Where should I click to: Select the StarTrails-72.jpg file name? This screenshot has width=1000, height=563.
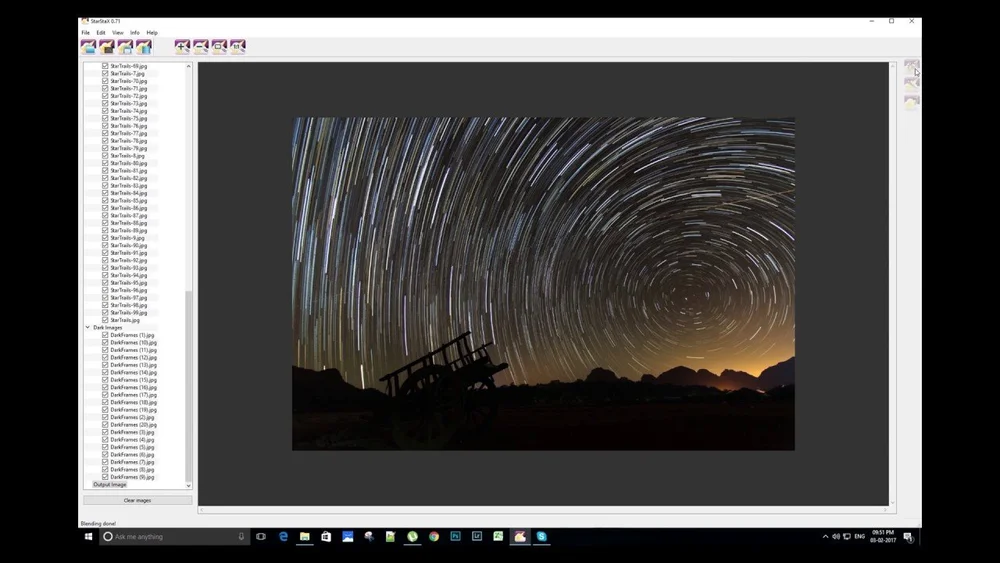click(128, 96)
